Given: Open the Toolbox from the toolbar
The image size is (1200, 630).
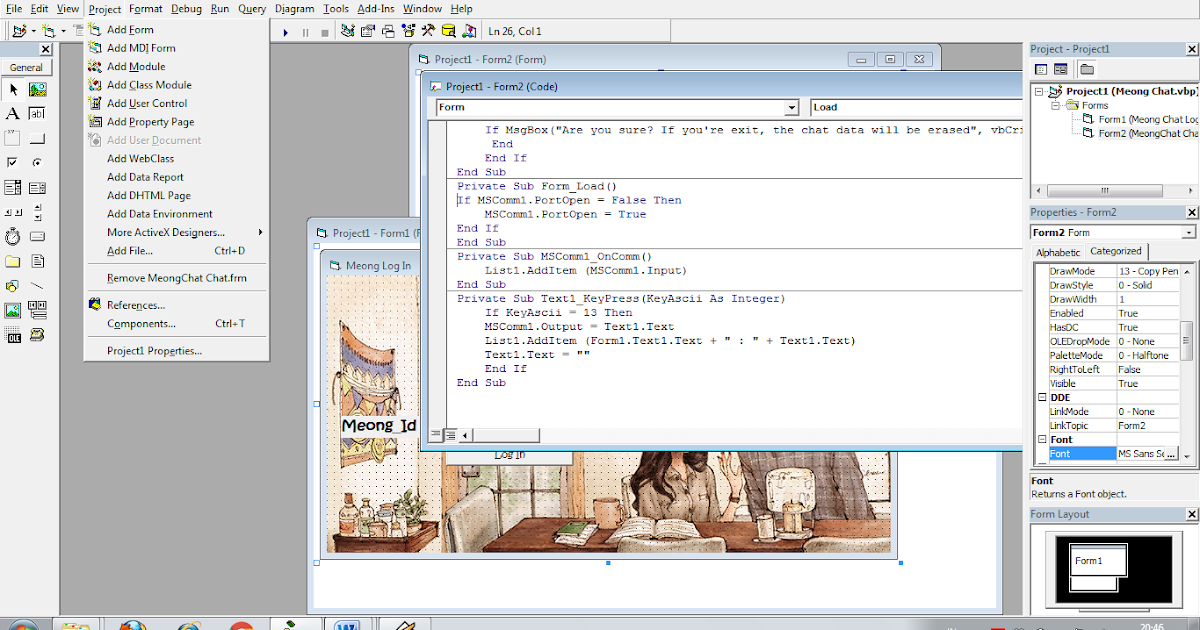Looking at the screenshot, I should (x=427, y=31).
